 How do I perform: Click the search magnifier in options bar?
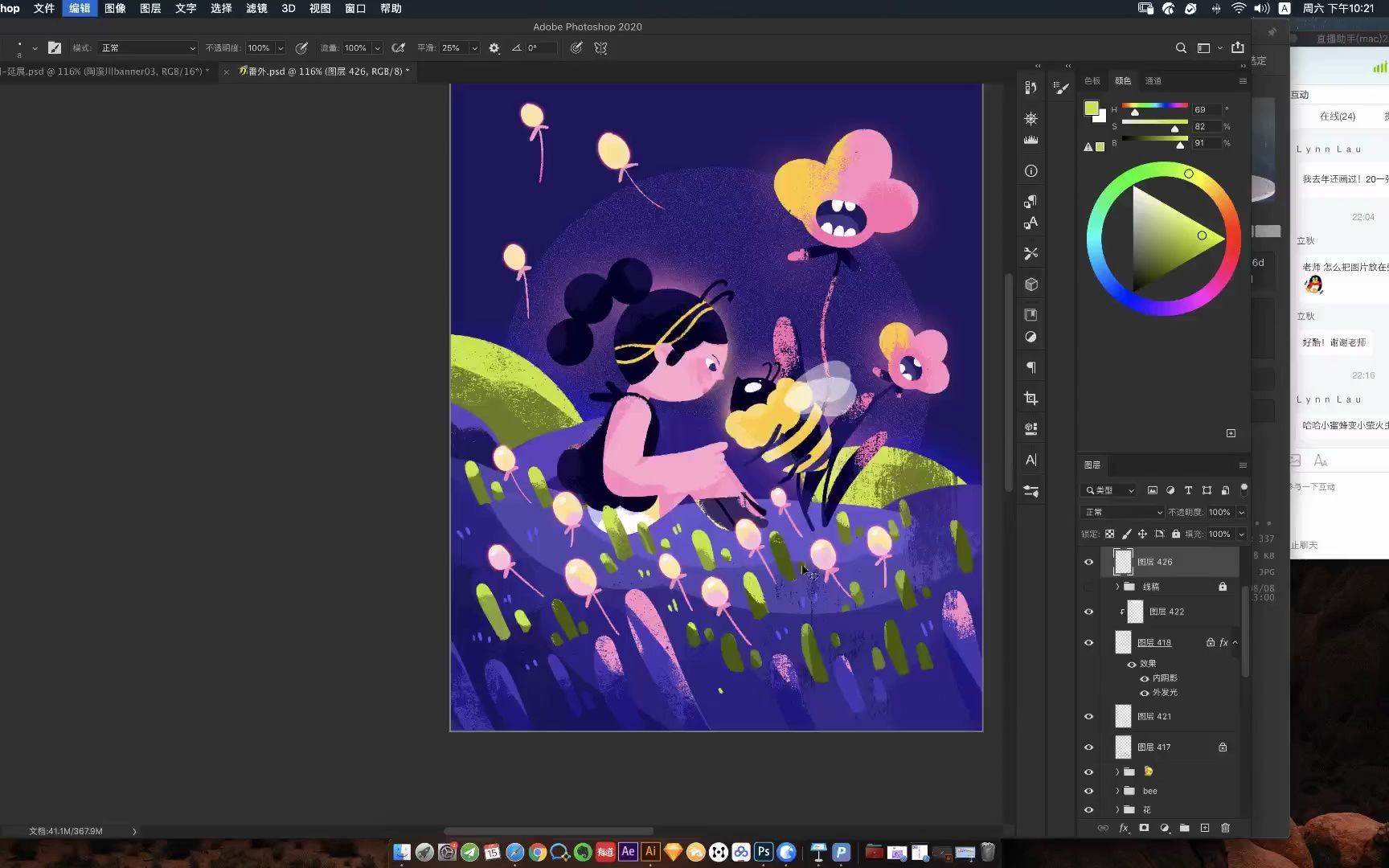1181,48
